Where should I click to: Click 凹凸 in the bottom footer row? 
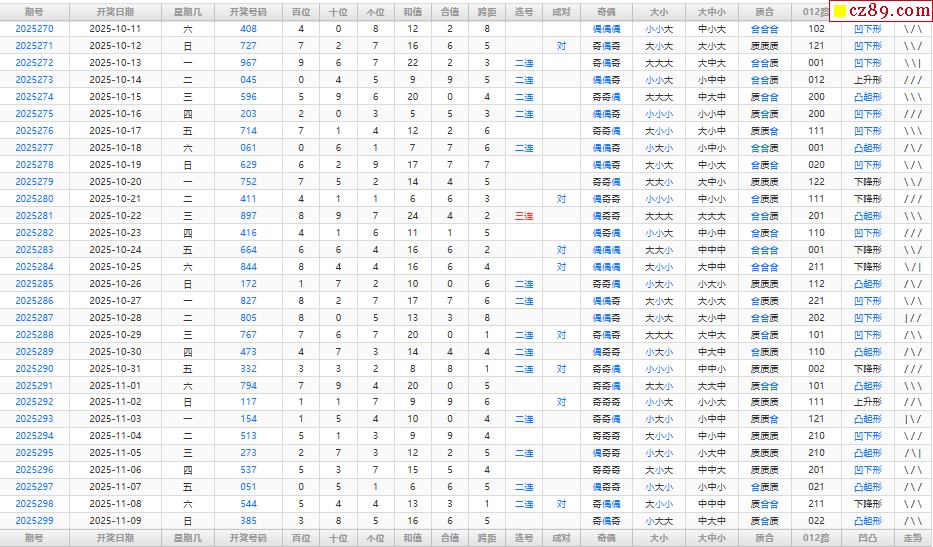point(868,538)
